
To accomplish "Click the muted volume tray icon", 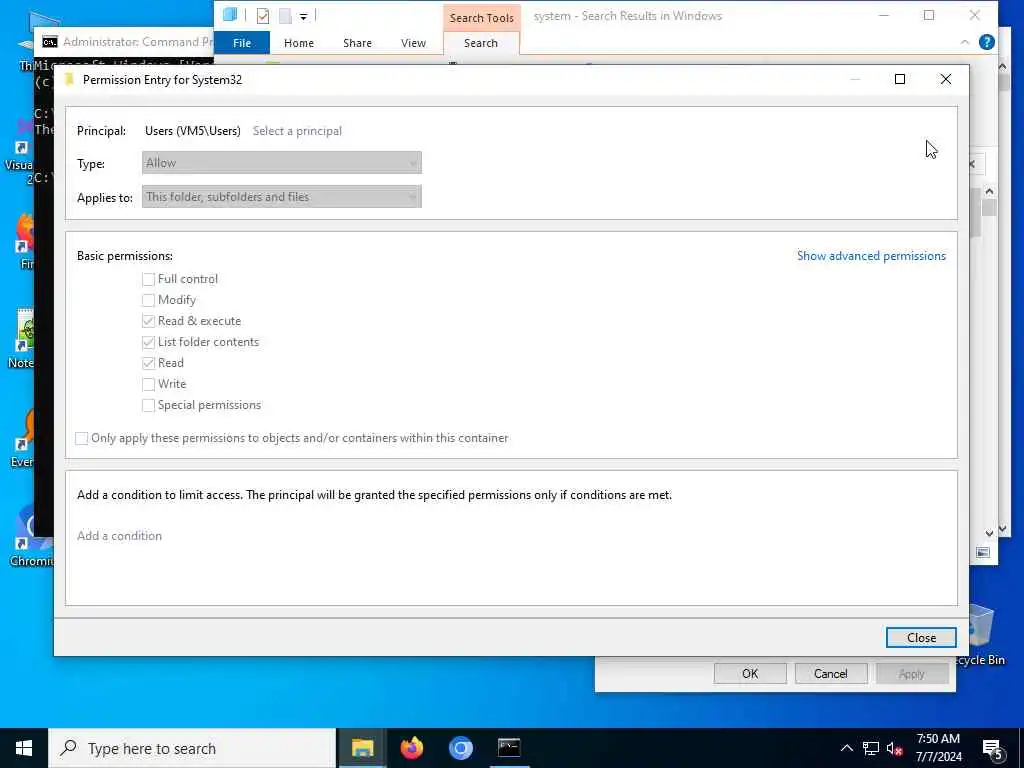I will coord(894,748).
